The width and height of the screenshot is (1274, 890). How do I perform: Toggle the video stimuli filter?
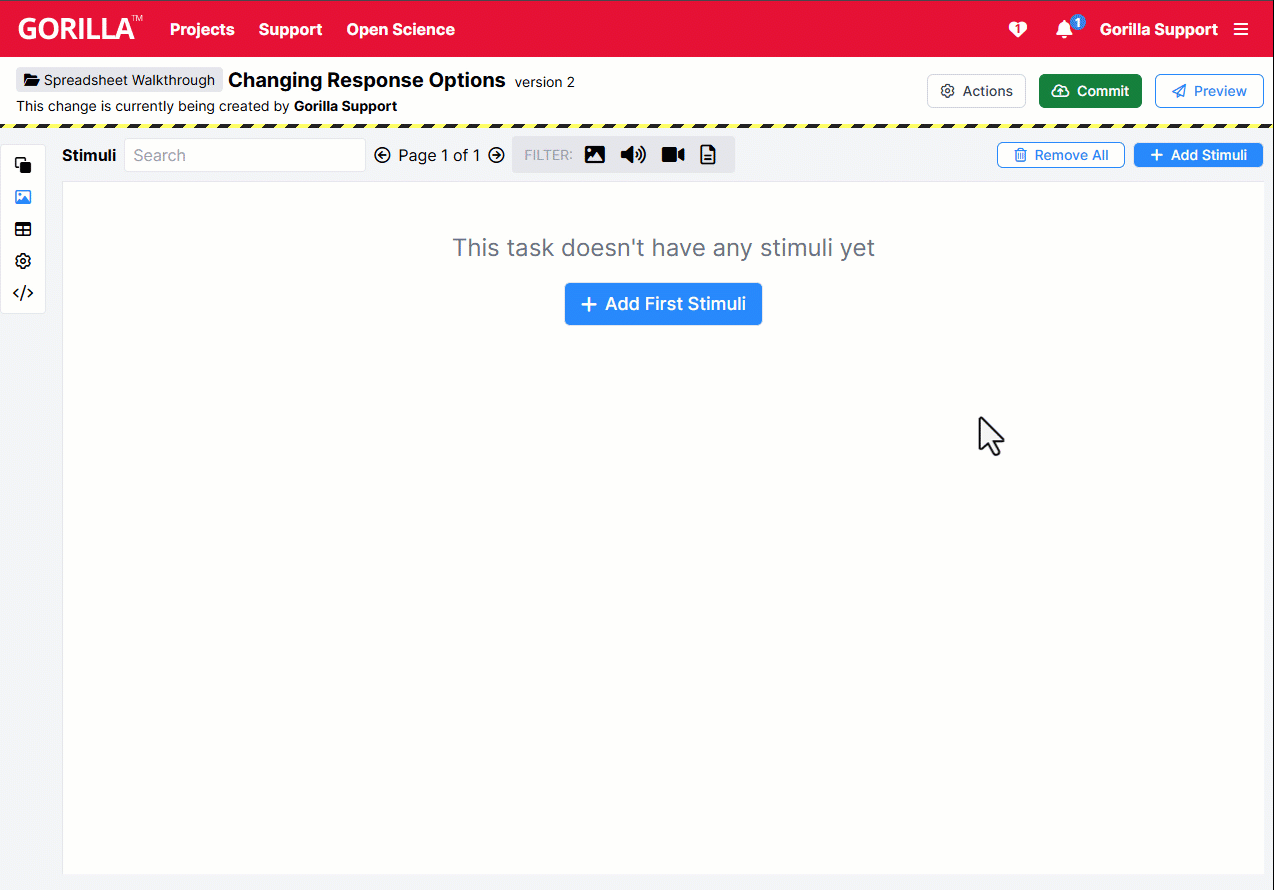click(672, 154)
